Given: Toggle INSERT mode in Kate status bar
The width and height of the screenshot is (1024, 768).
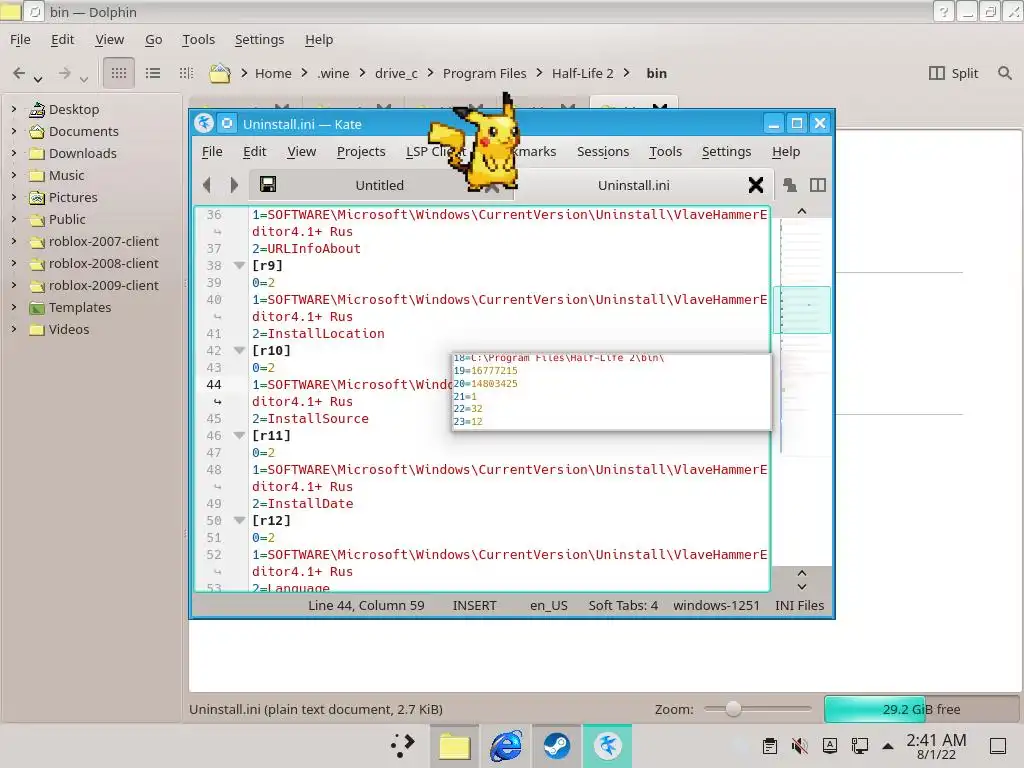Looking at the screenshot, I should [474, 605].
